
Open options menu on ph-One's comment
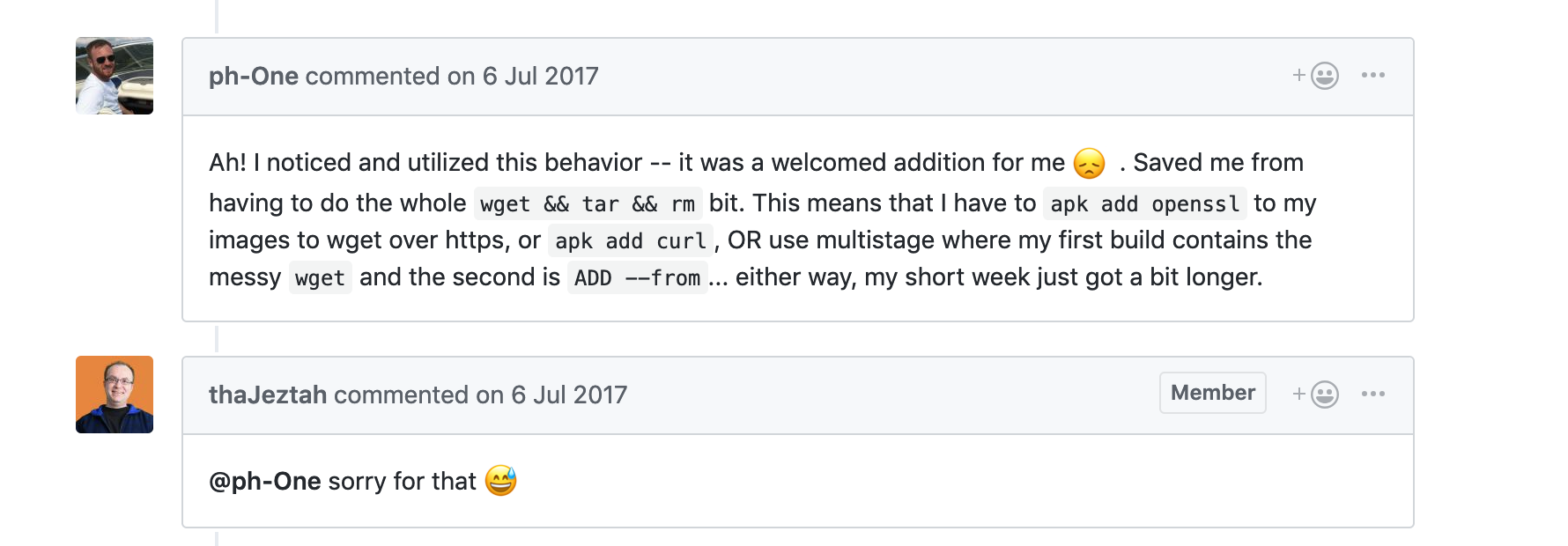(1373, 76)
